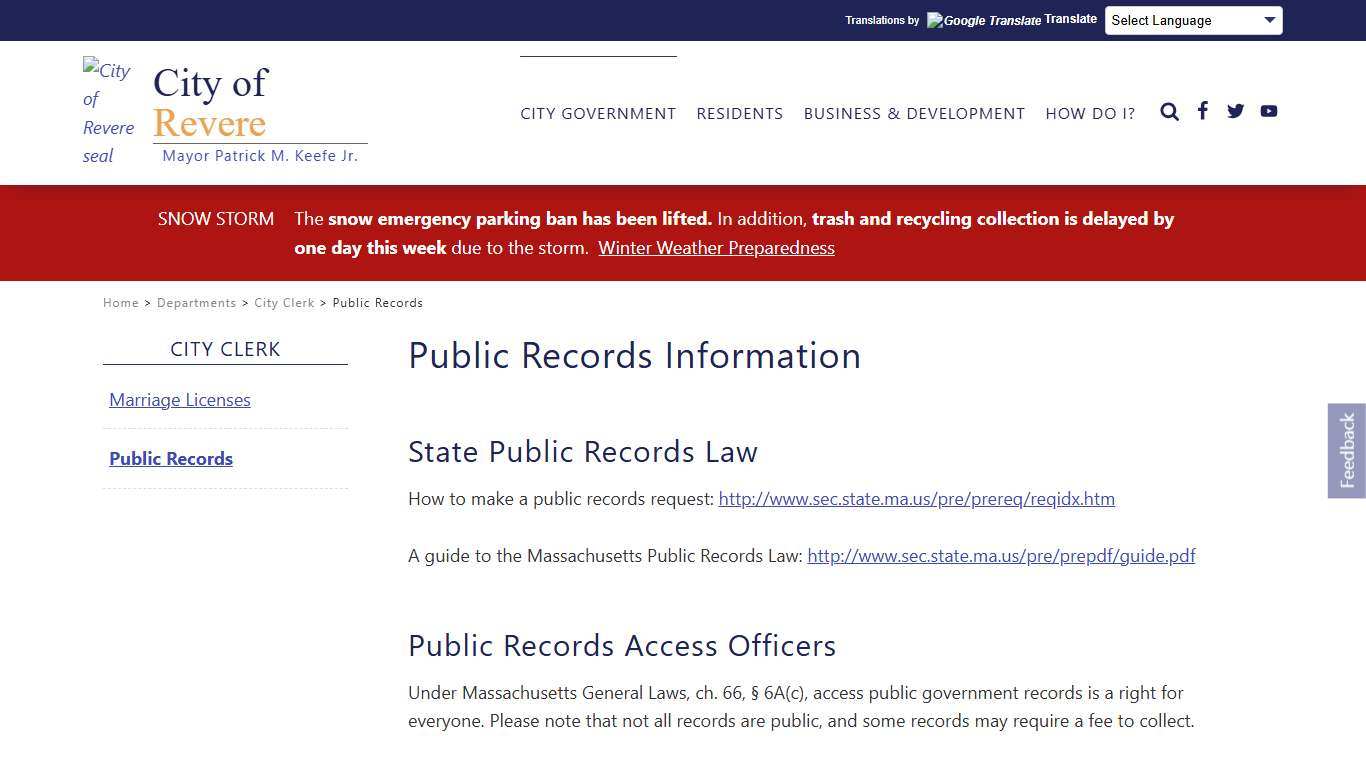
Task: Open the HOW DO I? menu
Action: click(x=1090, y=113)
